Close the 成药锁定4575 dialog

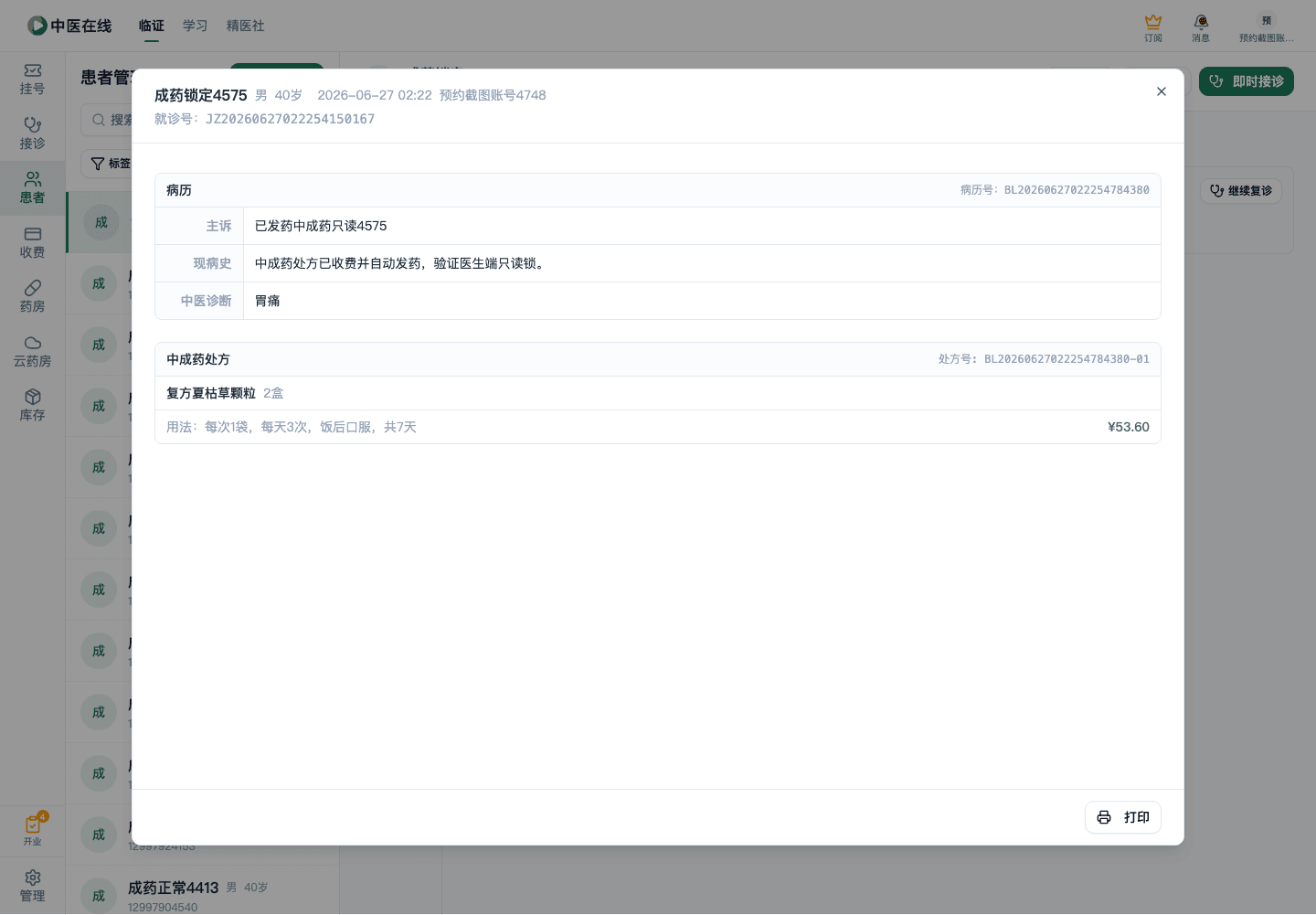point(1162,91)
